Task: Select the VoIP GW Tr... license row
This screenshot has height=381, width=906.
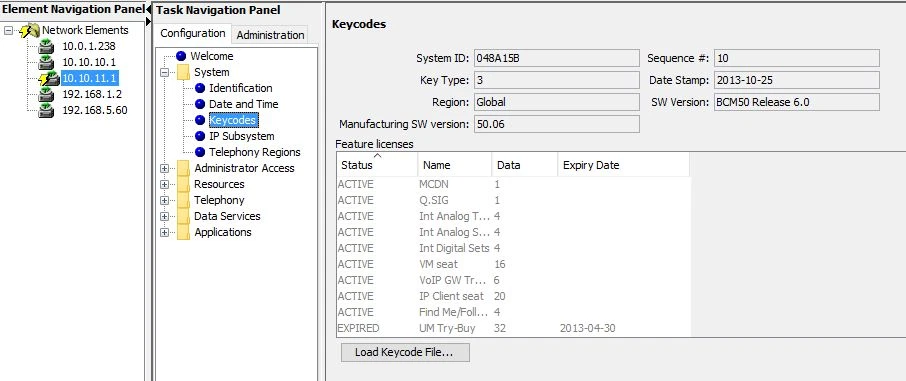Action: click(x=513, y=280)
